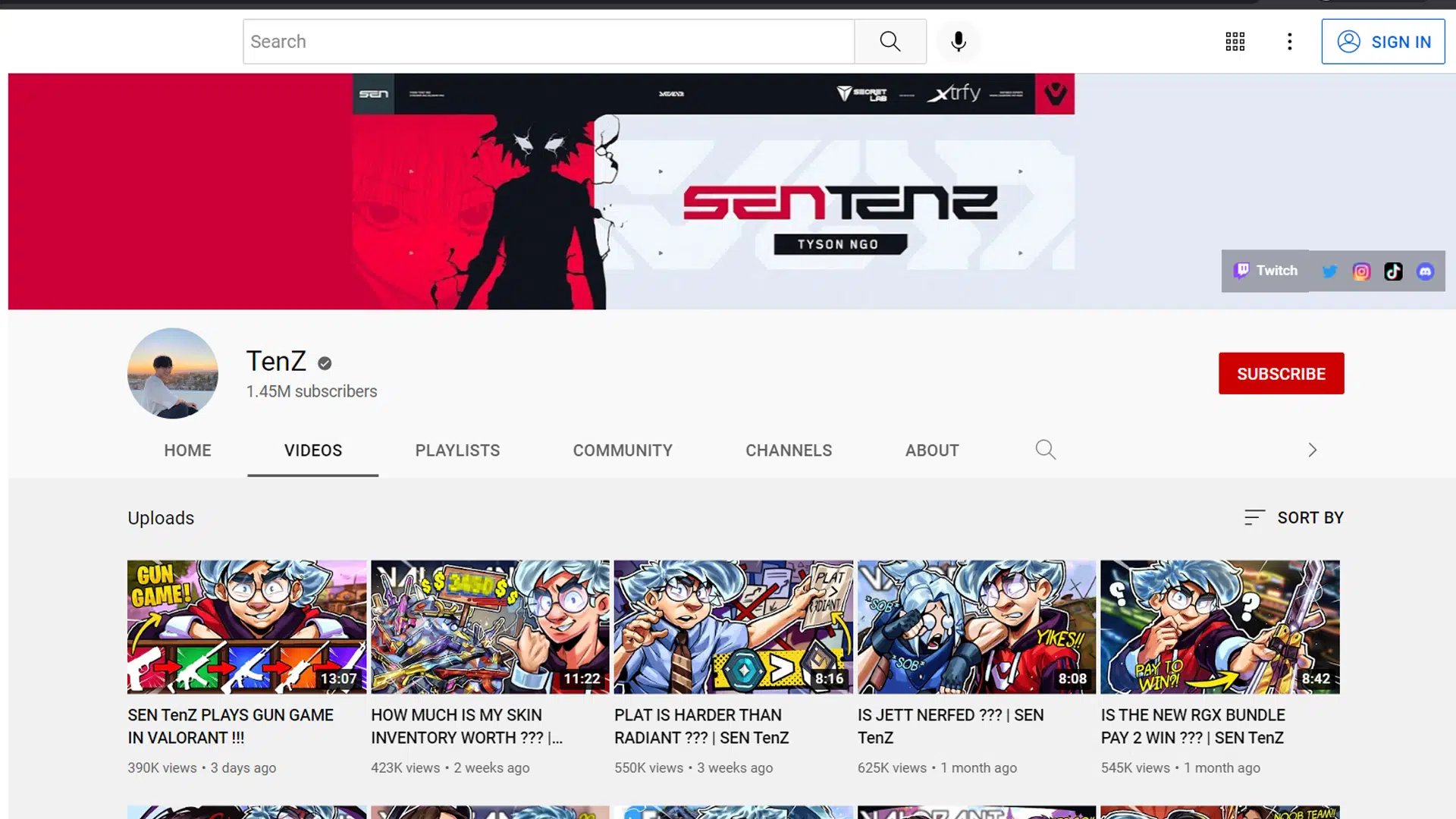
Task: Click the Secretlab sponsor logo
Action: (x=861, y=94)
